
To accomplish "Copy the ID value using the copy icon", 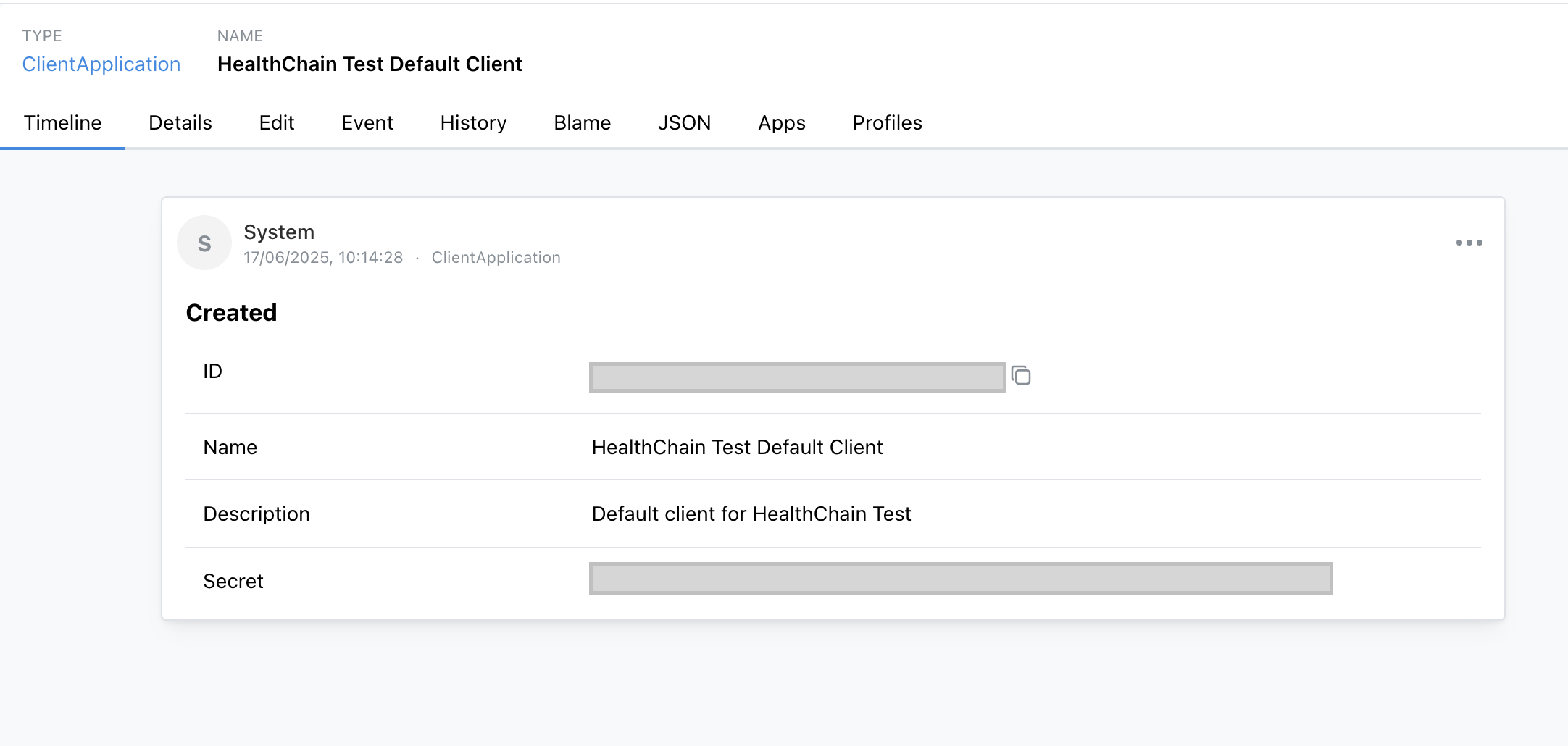I will pos(1022,376).
